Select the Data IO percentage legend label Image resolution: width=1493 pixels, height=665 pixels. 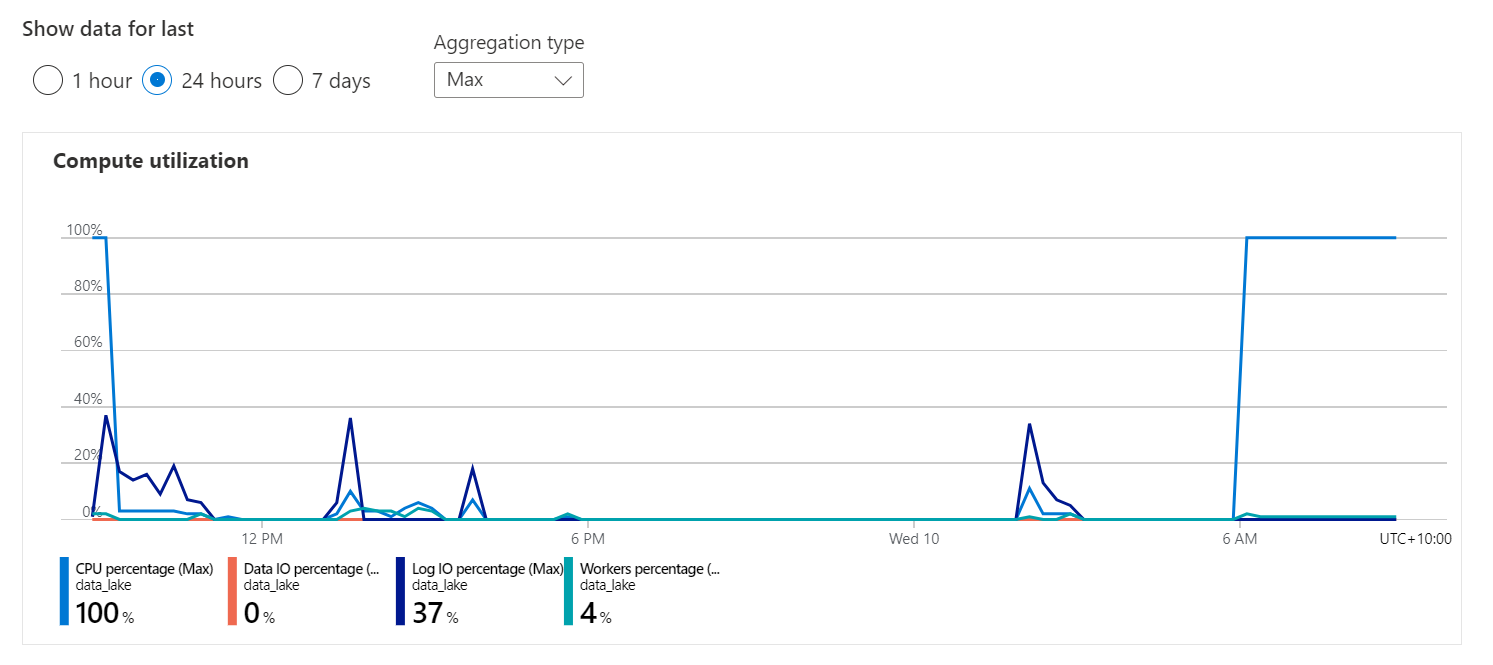(312, 569)
